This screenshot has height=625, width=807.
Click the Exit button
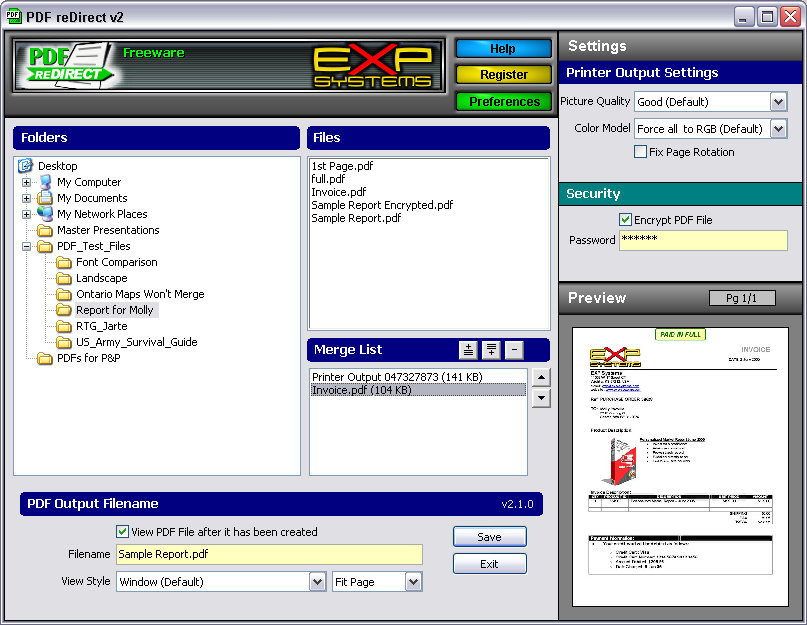(489, 563)
